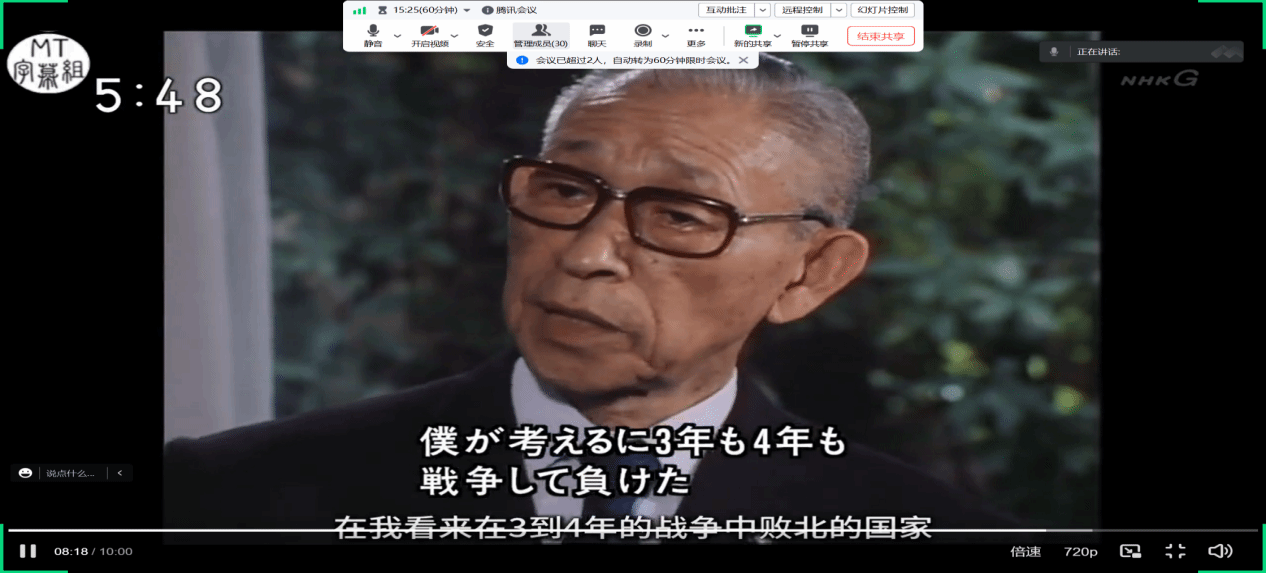Screen dimensions: 1266x573
Task: Dismiss the 60分钟限时会议 notification
Action: tap(743, 60)
